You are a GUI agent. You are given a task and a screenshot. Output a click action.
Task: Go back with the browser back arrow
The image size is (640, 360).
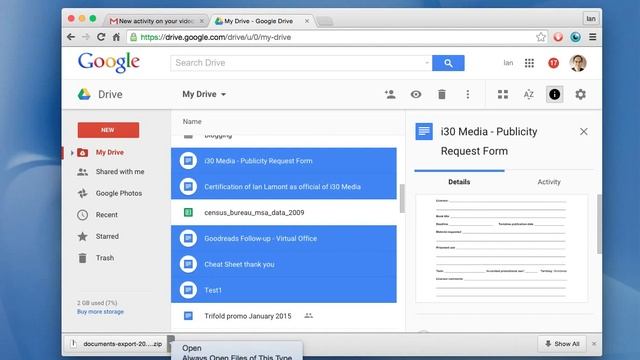pos(71,37)
